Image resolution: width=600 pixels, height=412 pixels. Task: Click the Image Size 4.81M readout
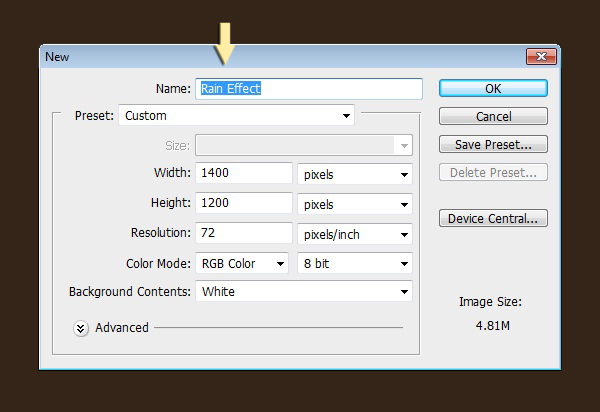click(490, 323)
